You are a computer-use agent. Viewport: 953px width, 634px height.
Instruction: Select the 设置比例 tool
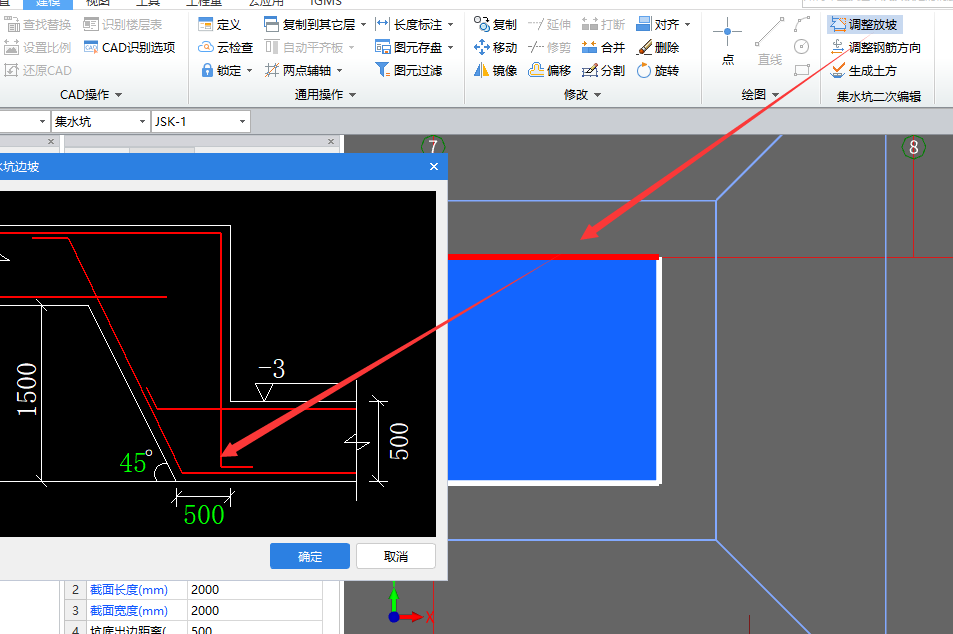38,47
